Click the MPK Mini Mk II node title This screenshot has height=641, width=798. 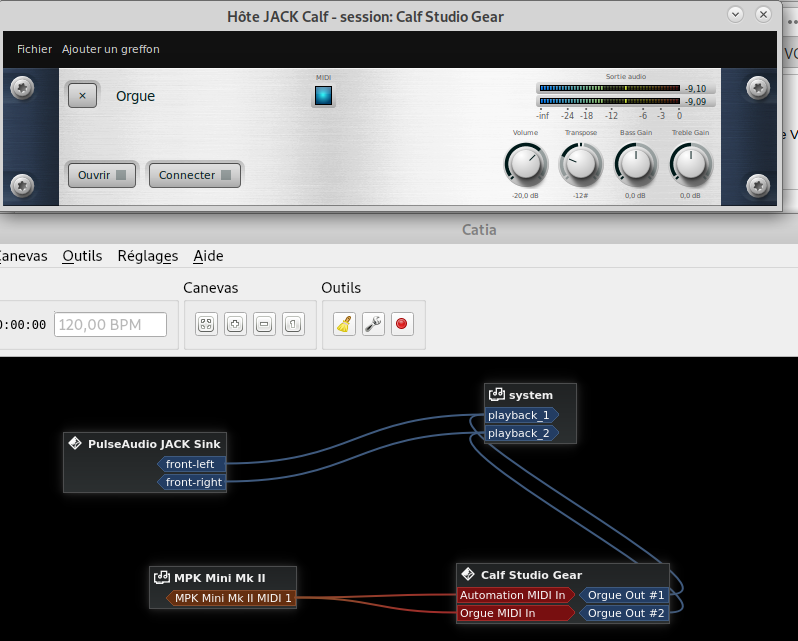pos(220,578)
